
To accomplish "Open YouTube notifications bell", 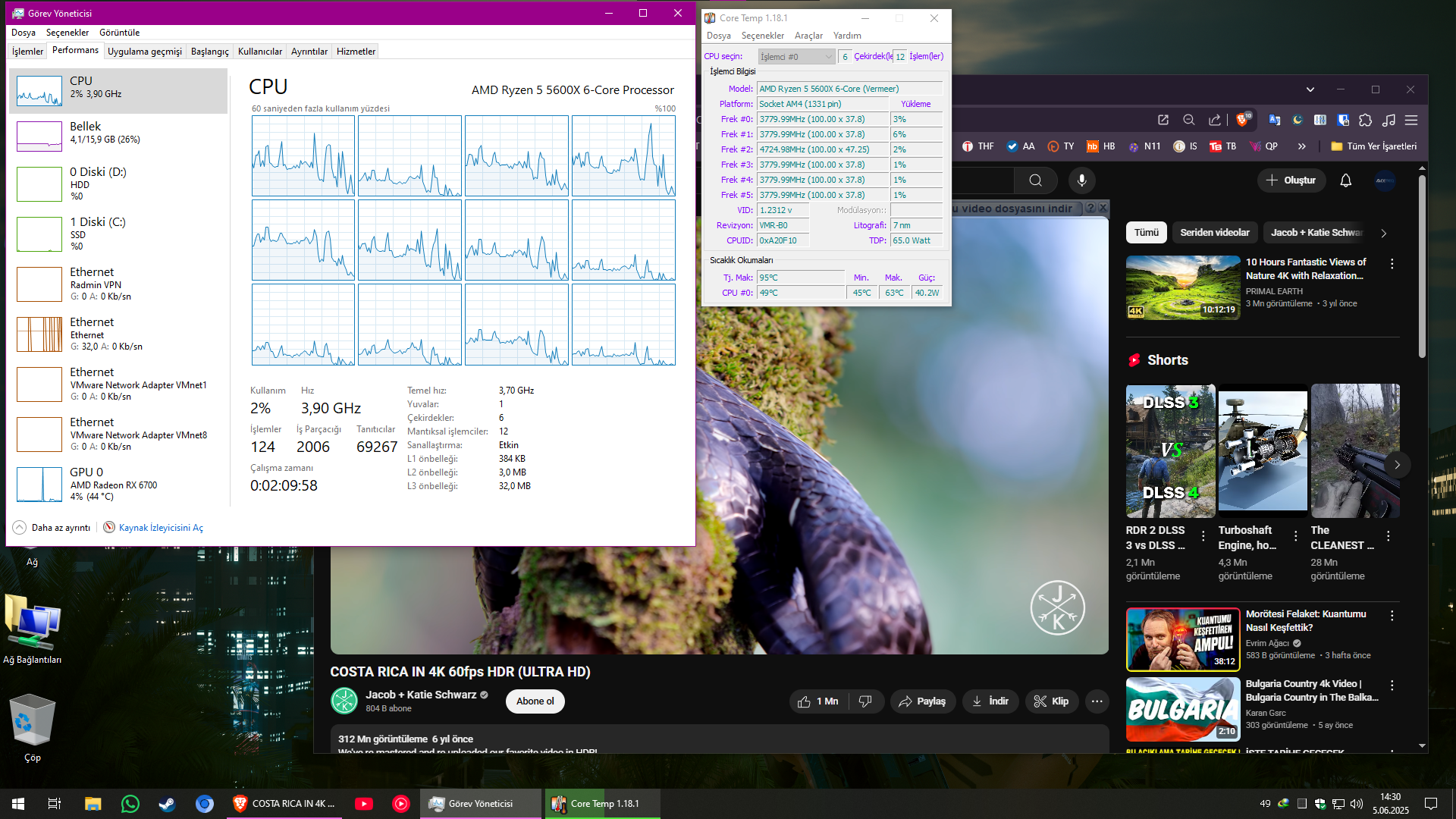I will [1345, 180].
